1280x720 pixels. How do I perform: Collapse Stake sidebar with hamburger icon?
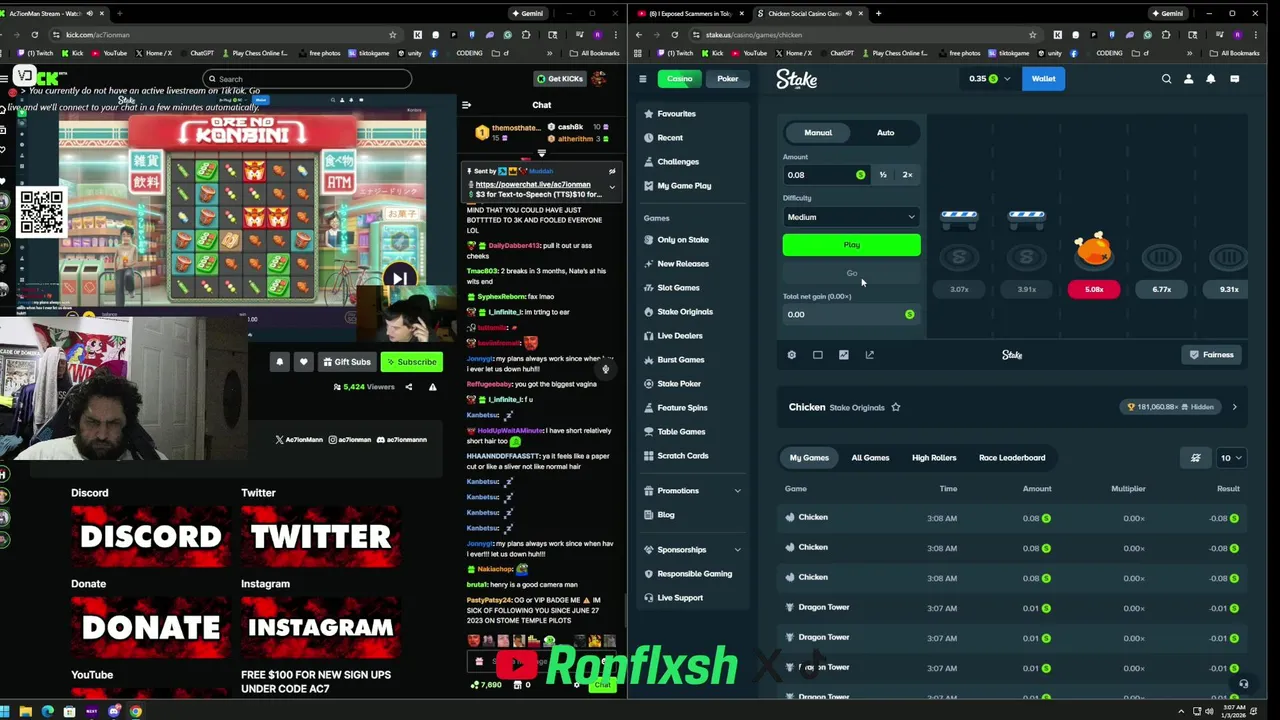click(x=643, y=79)
